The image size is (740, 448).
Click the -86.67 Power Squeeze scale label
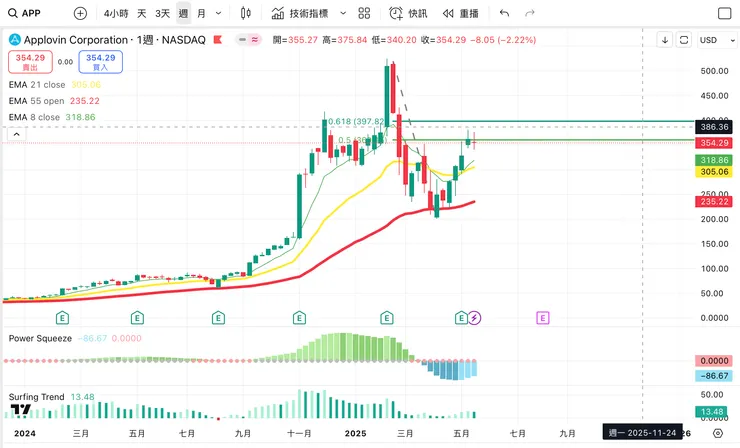coord(714,376)
